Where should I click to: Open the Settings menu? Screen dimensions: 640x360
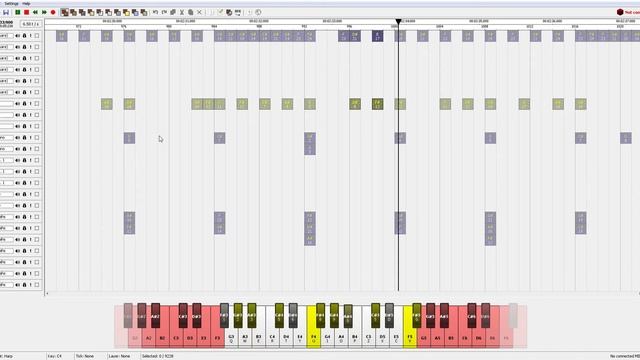pos(11,3)
